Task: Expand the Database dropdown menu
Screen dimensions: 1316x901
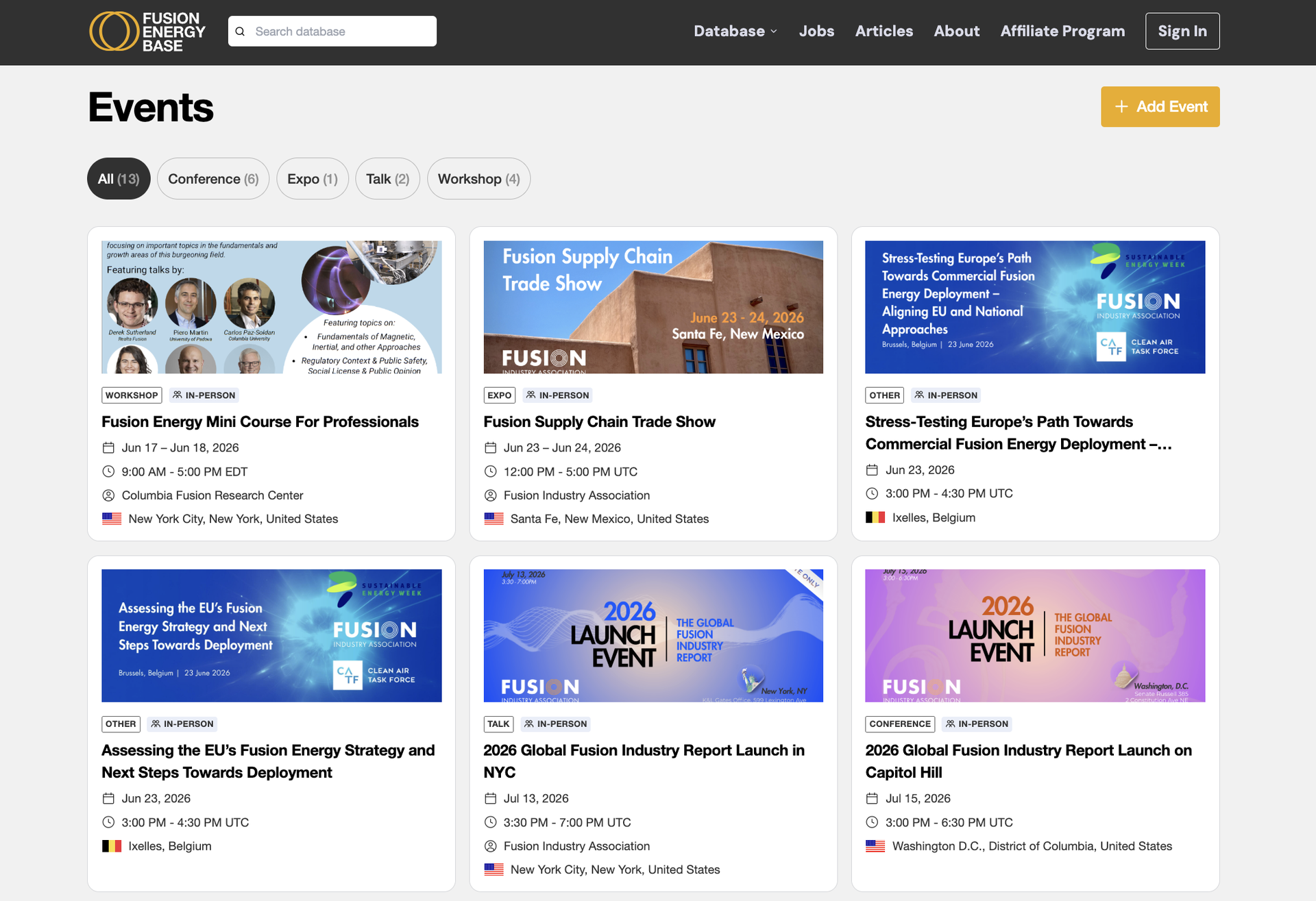Action: click(x=735, y=32)
